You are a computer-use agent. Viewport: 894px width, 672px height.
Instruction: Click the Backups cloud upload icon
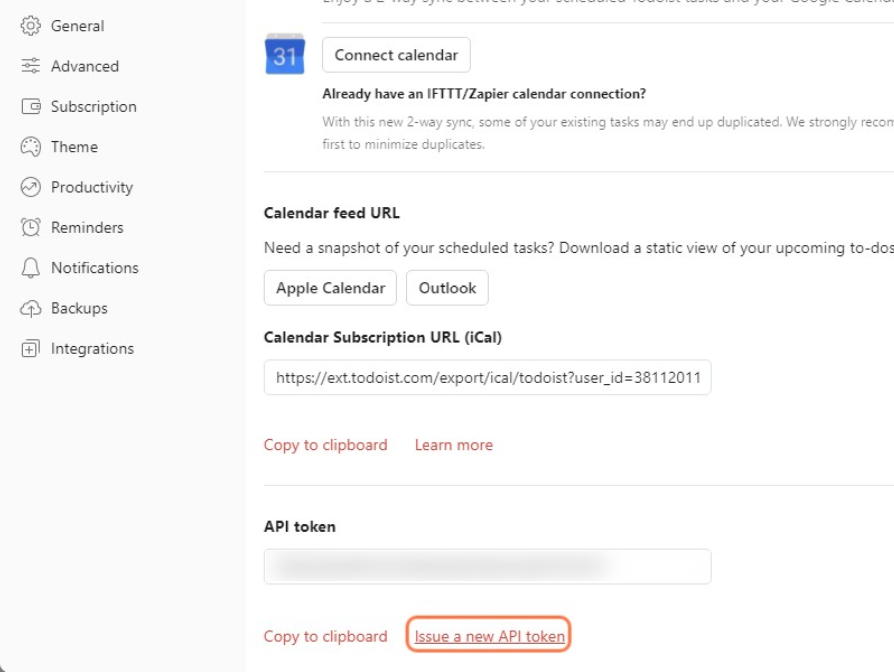click(x=31, y=308)
